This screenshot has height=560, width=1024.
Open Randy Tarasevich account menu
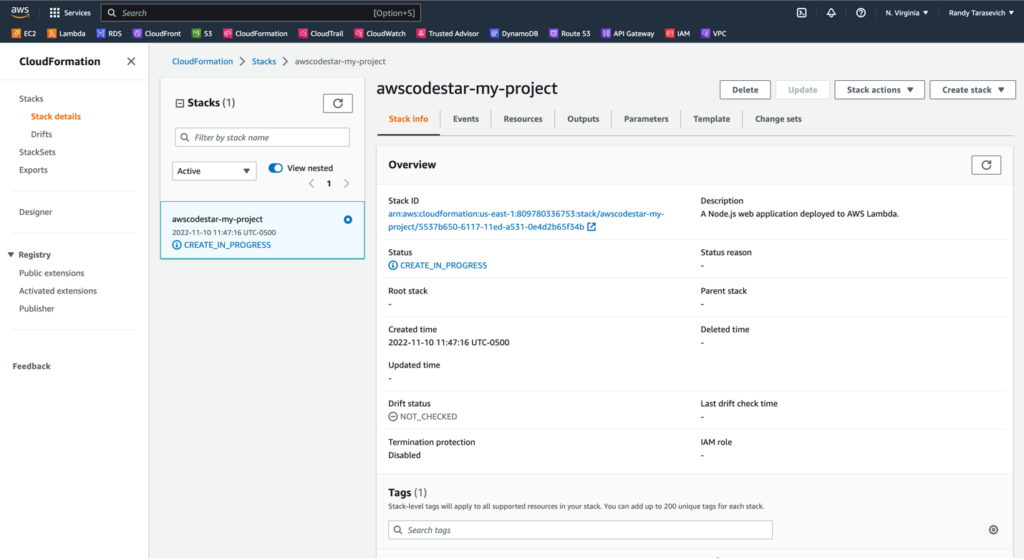[981, 12]
